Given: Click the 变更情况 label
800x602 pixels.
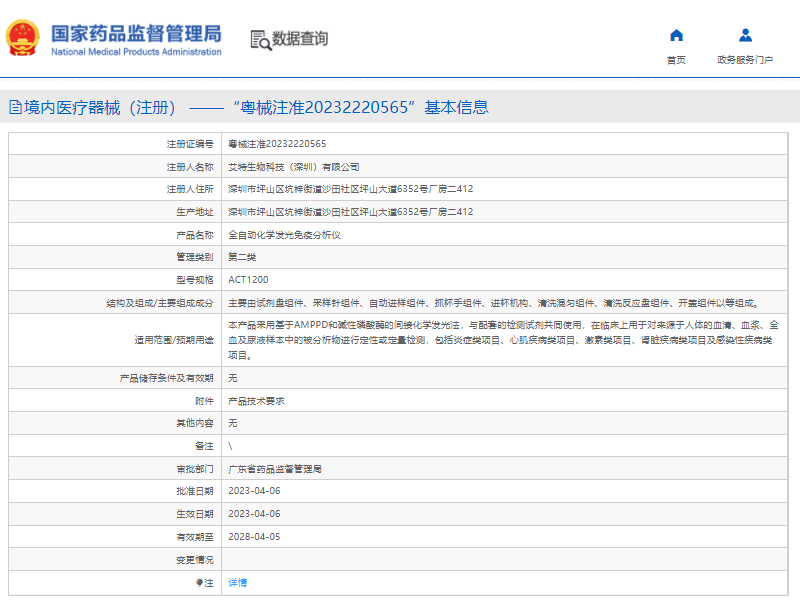Looking at the screenshot, I should (x=194, y=560).
